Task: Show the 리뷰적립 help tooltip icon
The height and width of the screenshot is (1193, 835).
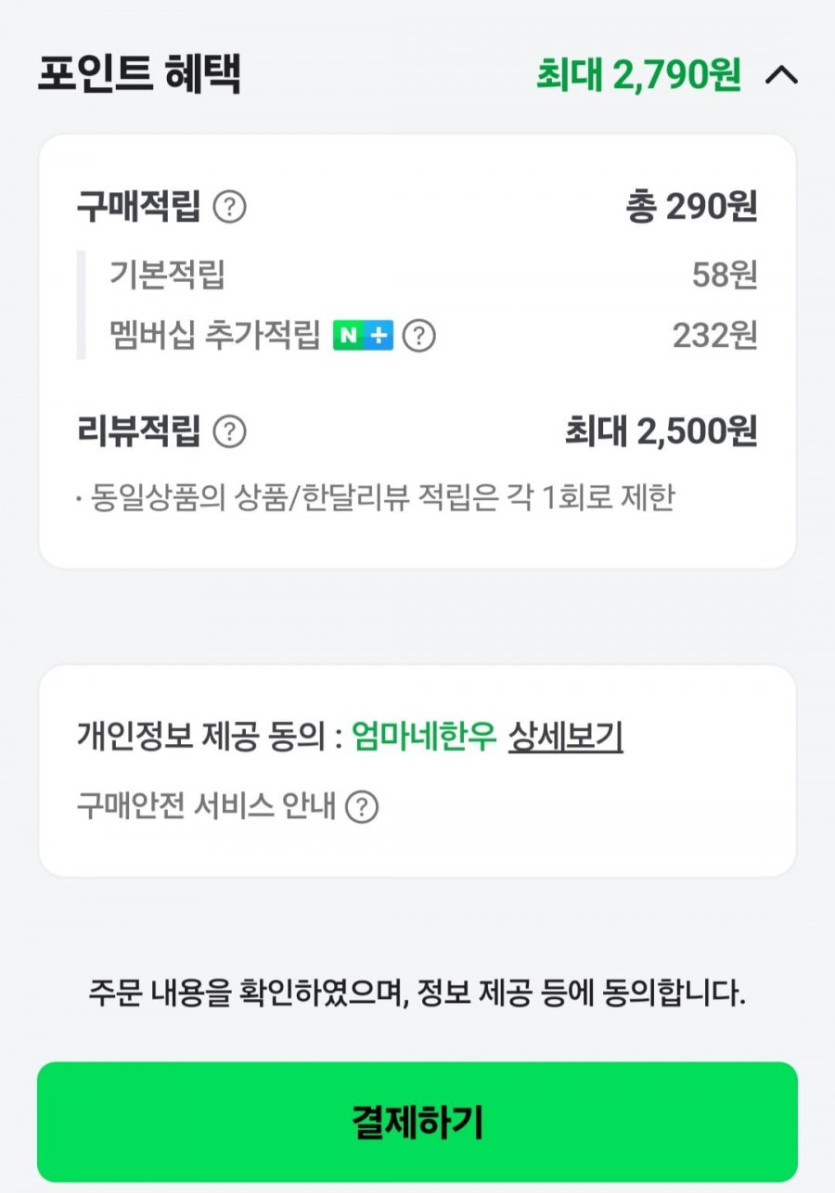Action: click(230, 432)
